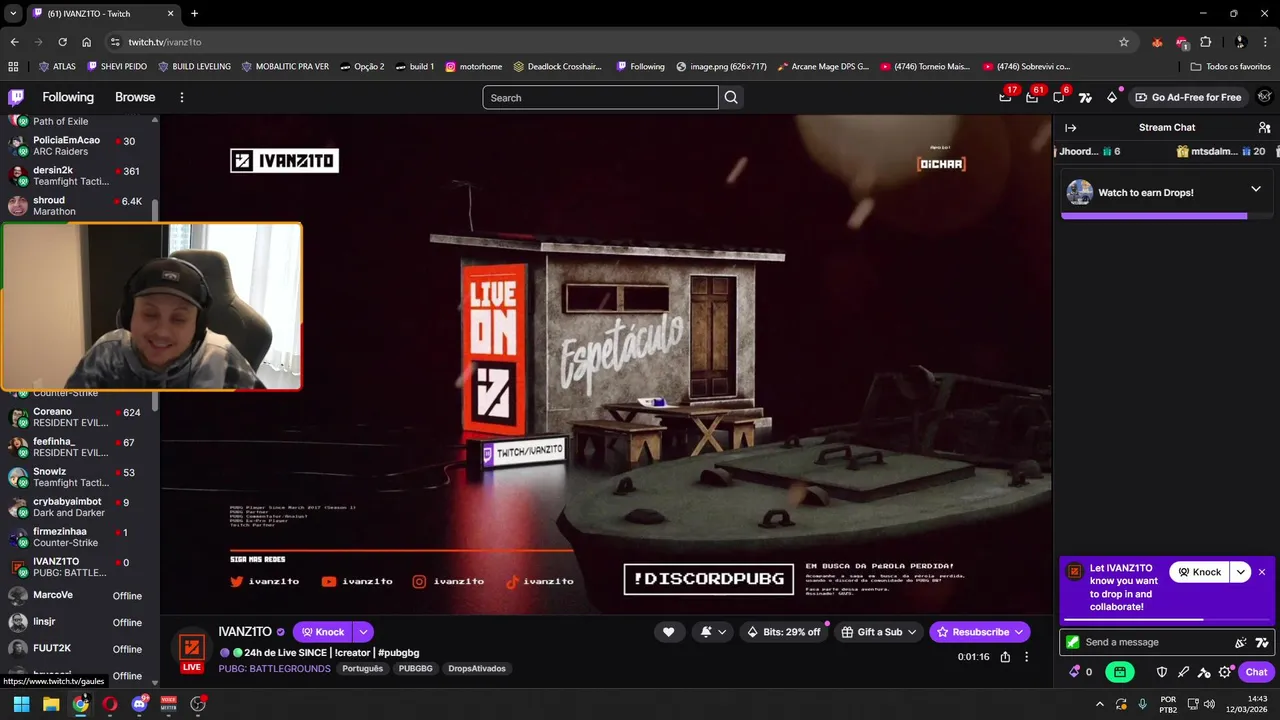Click IVANZ1TO live channel avatar

tap(191, 649)
